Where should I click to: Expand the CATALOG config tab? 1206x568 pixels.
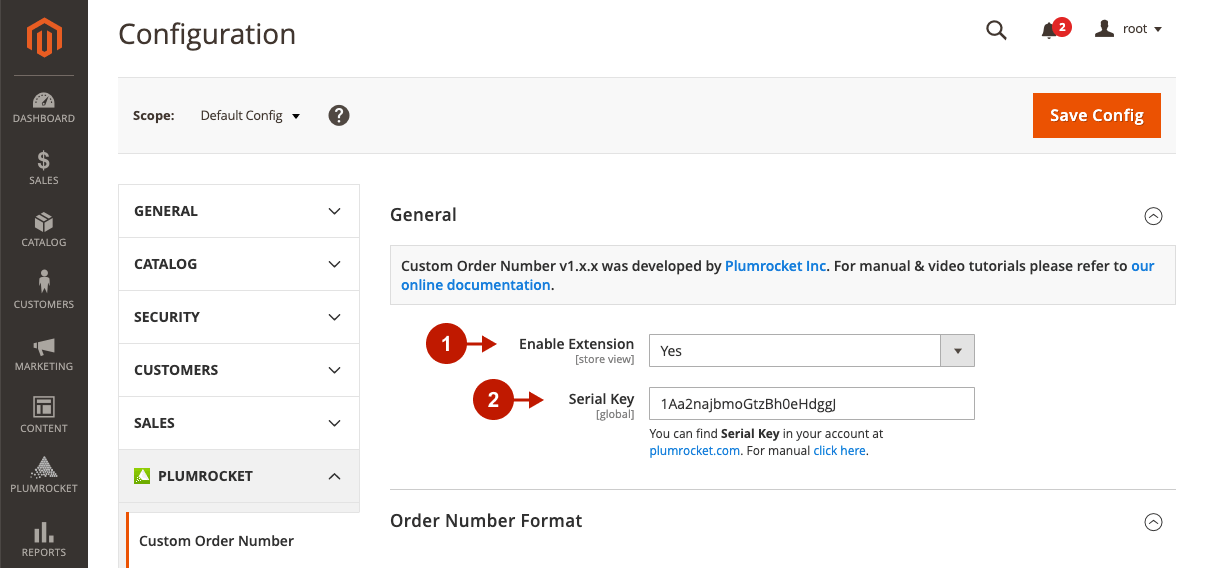click(x=239, y=264)
